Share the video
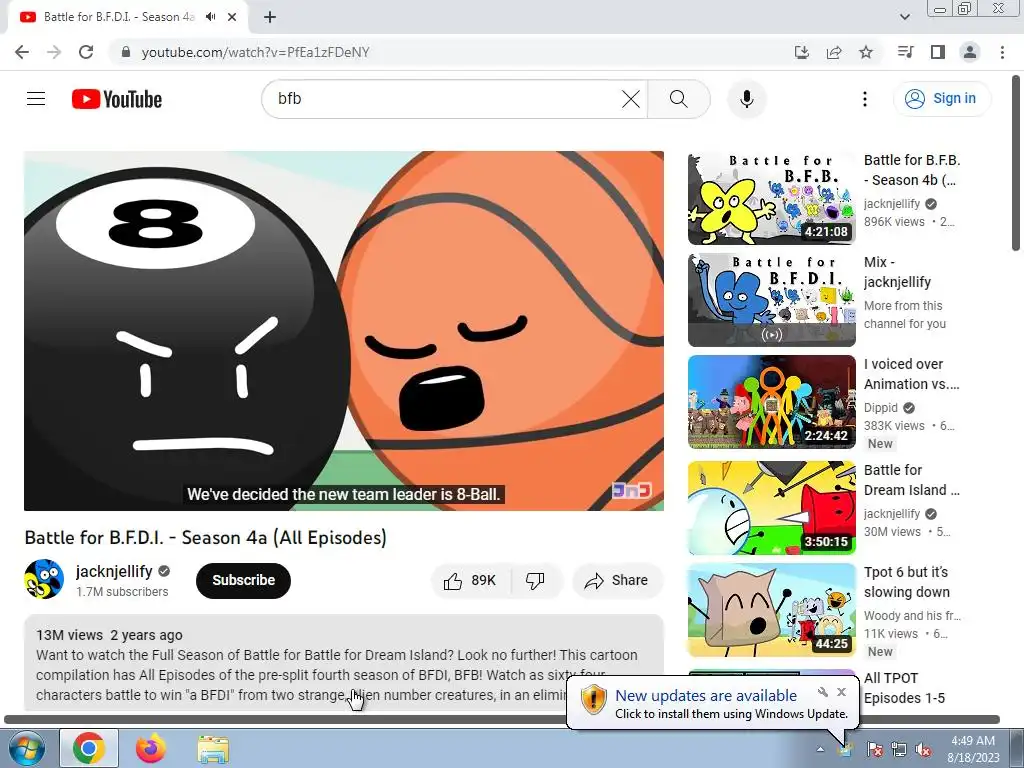This screenshot has height=768, width=1024. tap(617, 581)
